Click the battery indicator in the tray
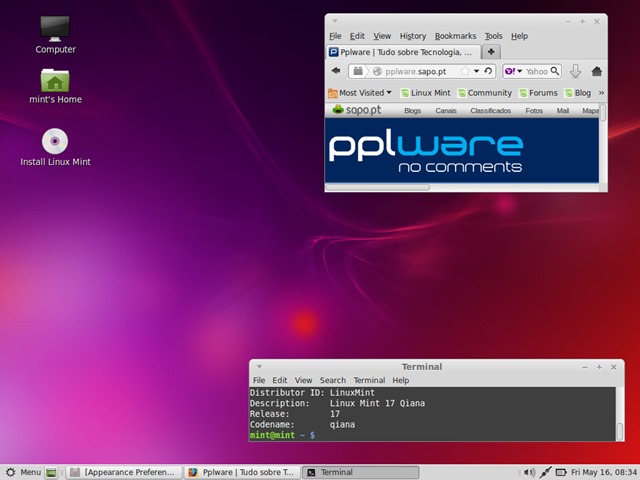The width and height of the screenshot is (640, 480). pyautogui.click(x=561, y=472)
